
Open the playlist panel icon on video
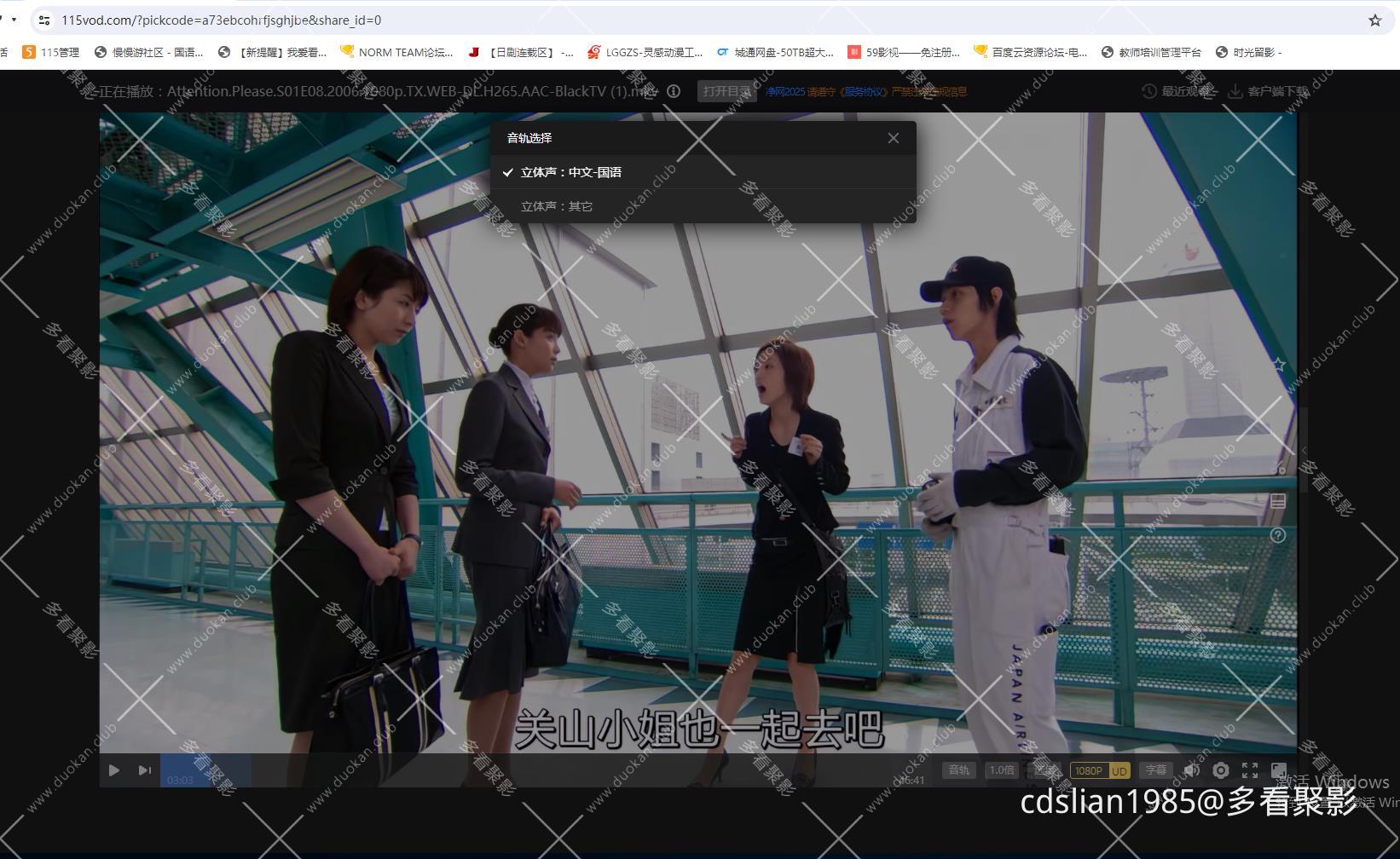coord(1278,502)
